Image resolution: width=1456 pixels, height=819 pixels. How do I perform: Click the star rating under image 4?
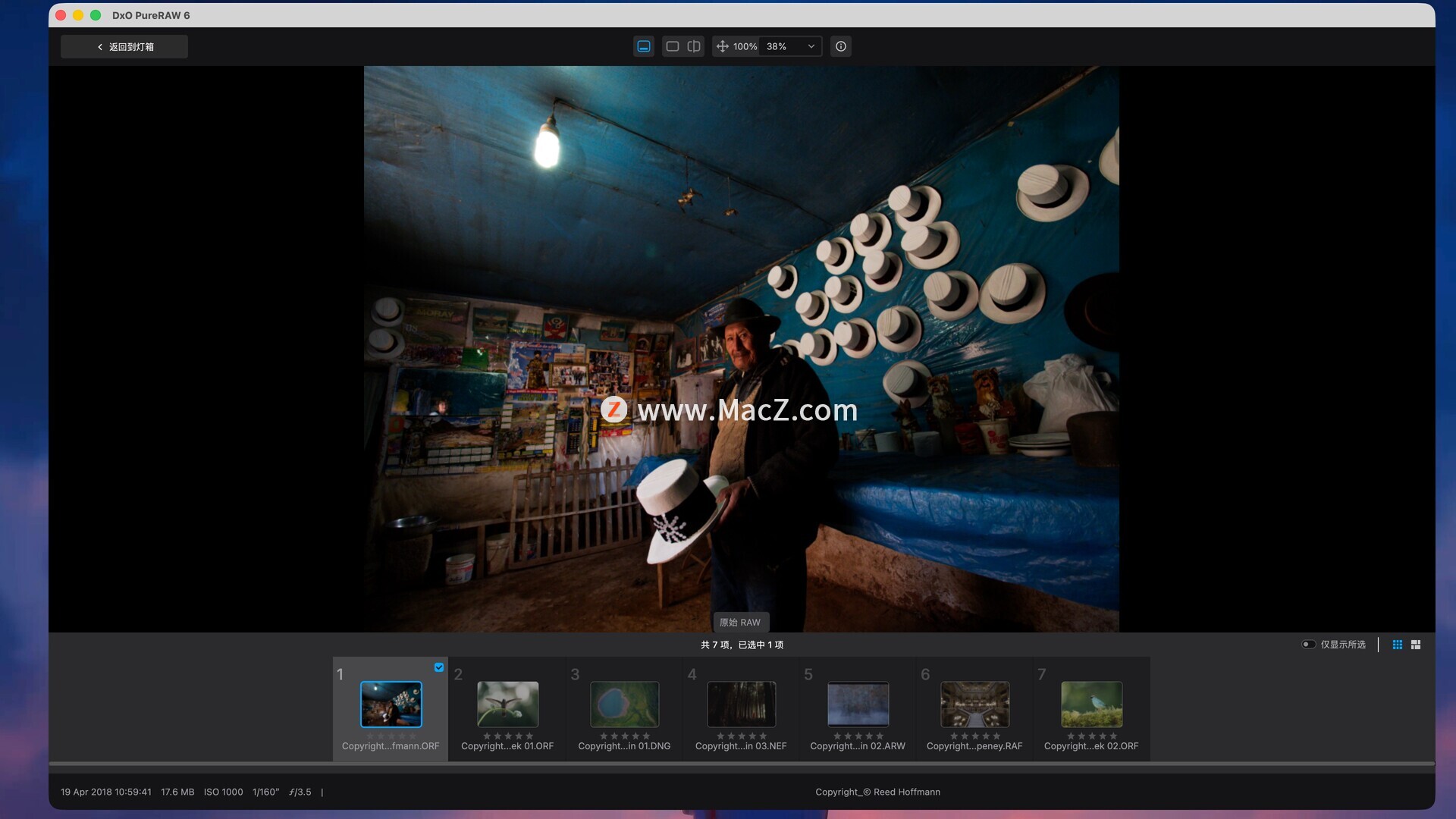741,736
